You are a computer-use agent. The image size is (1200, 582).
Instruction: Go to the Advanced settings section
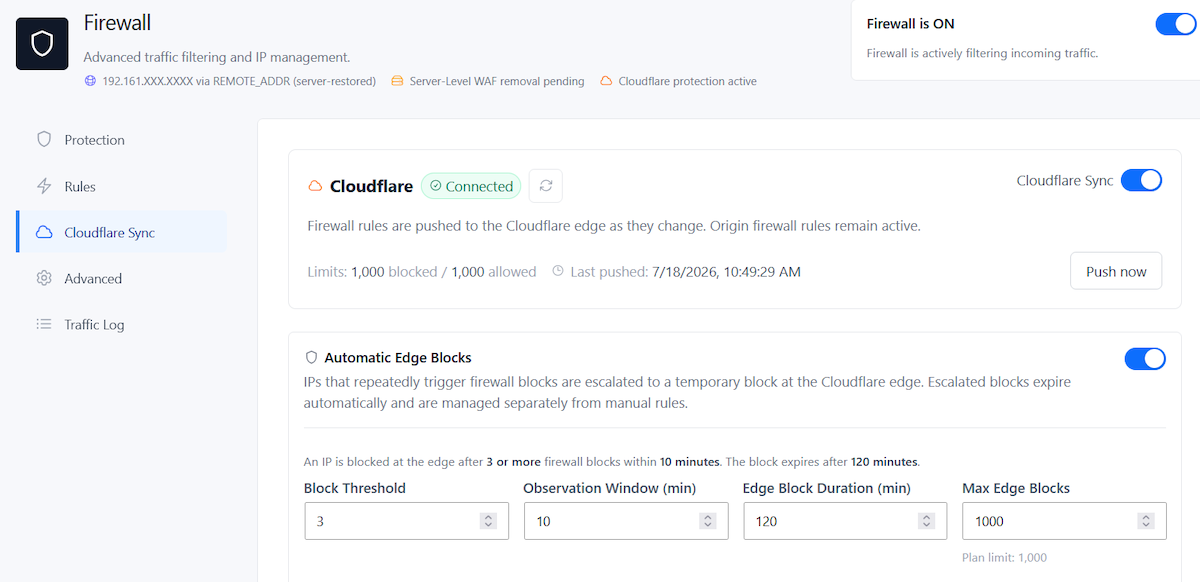[x=122, y=278]
